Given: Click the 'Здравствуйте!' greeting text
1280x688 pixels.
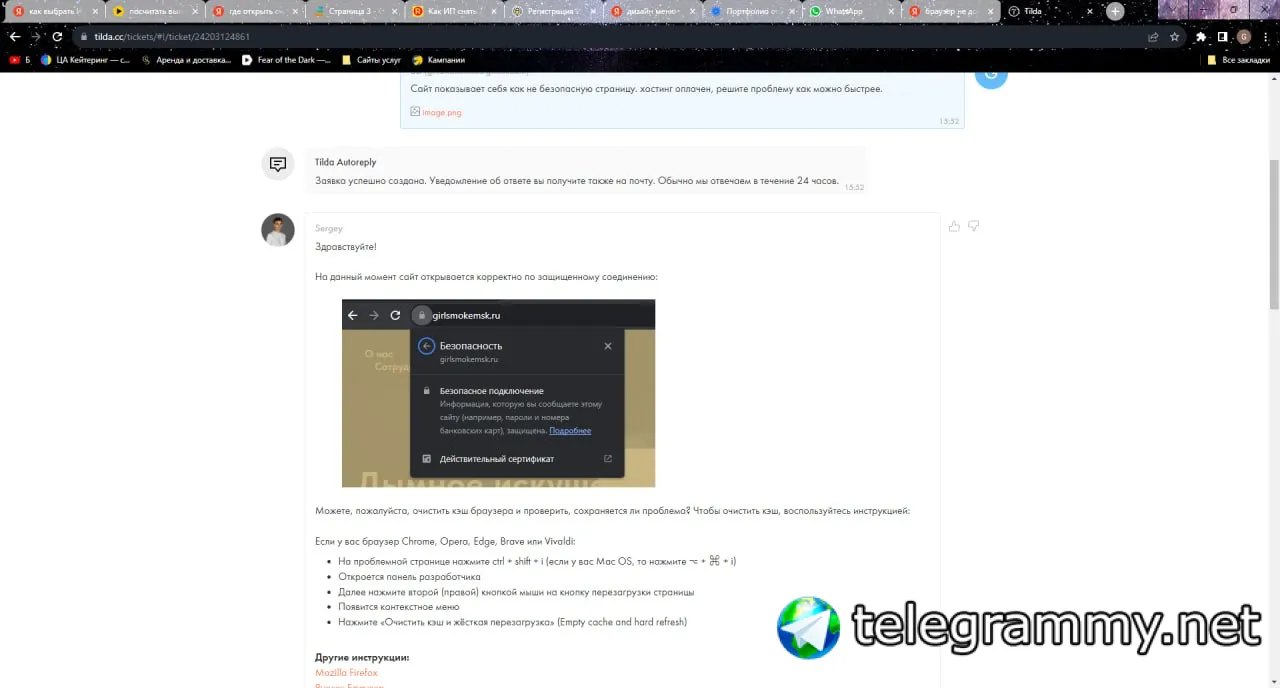Looking at the screenshot, I should pyautogui.click(x=346, y=247).
